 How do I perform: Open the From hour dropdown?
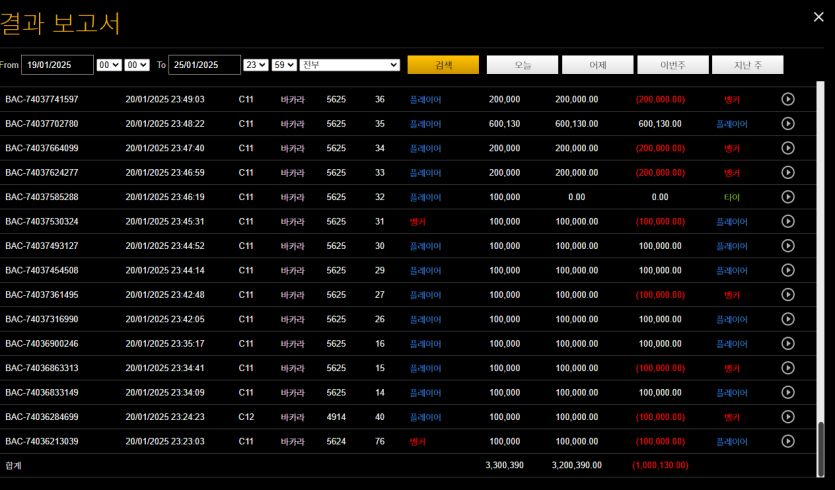(x=109, y=65)
